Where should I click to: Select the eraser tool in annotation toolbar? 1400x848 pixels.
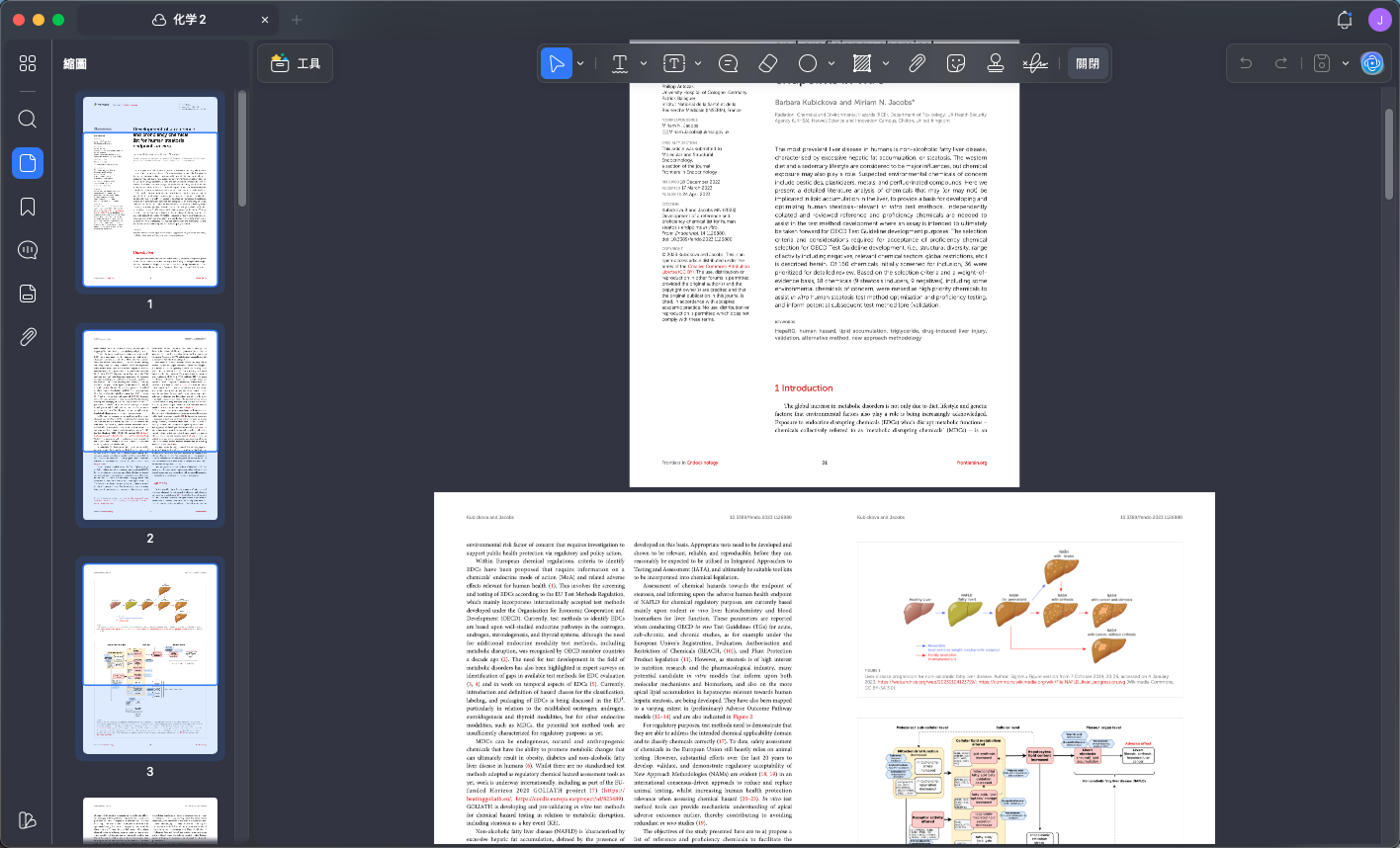pos(768,63)
